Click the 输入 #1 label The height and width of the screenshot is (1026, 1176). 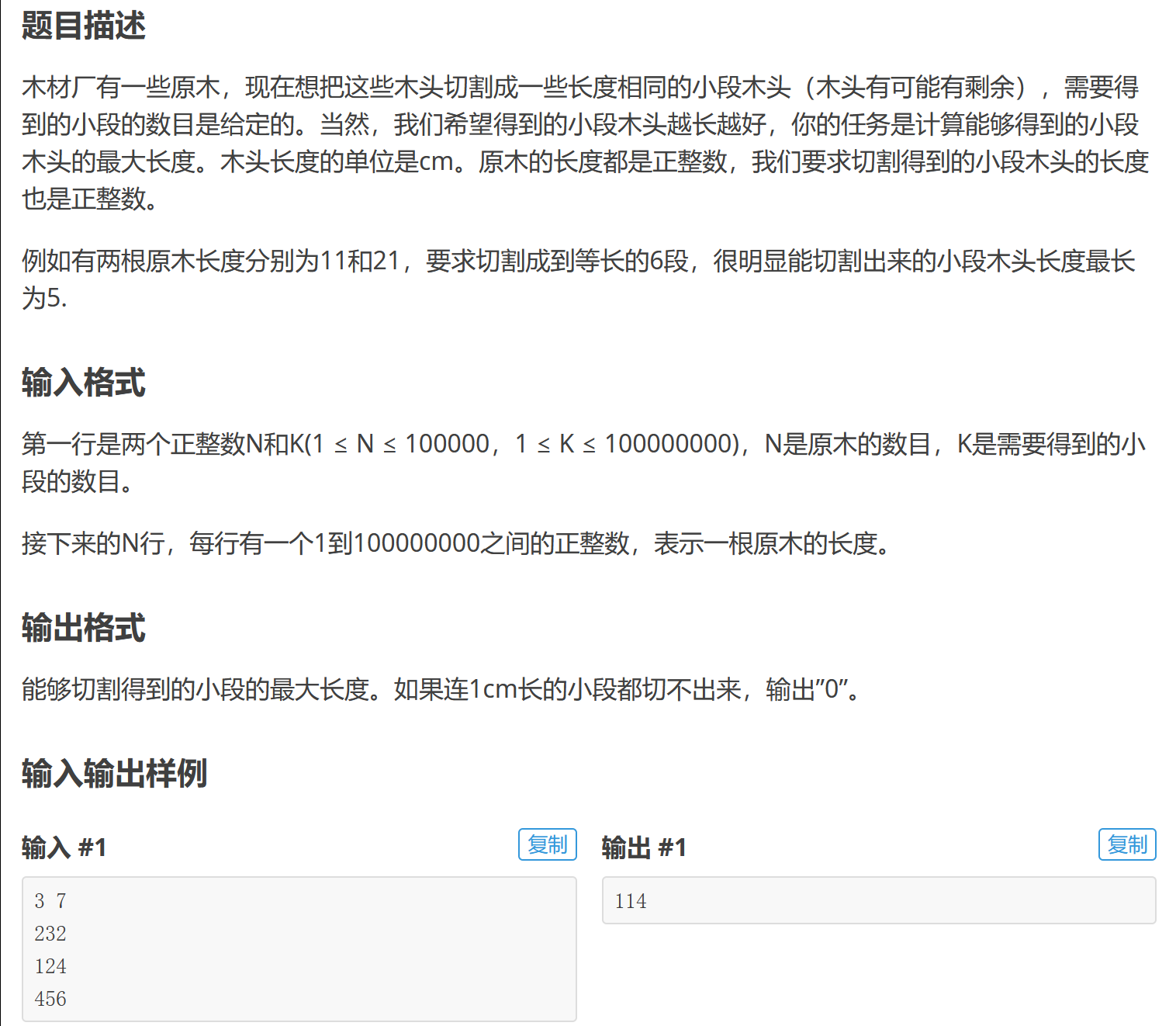[x=64, y=847]
